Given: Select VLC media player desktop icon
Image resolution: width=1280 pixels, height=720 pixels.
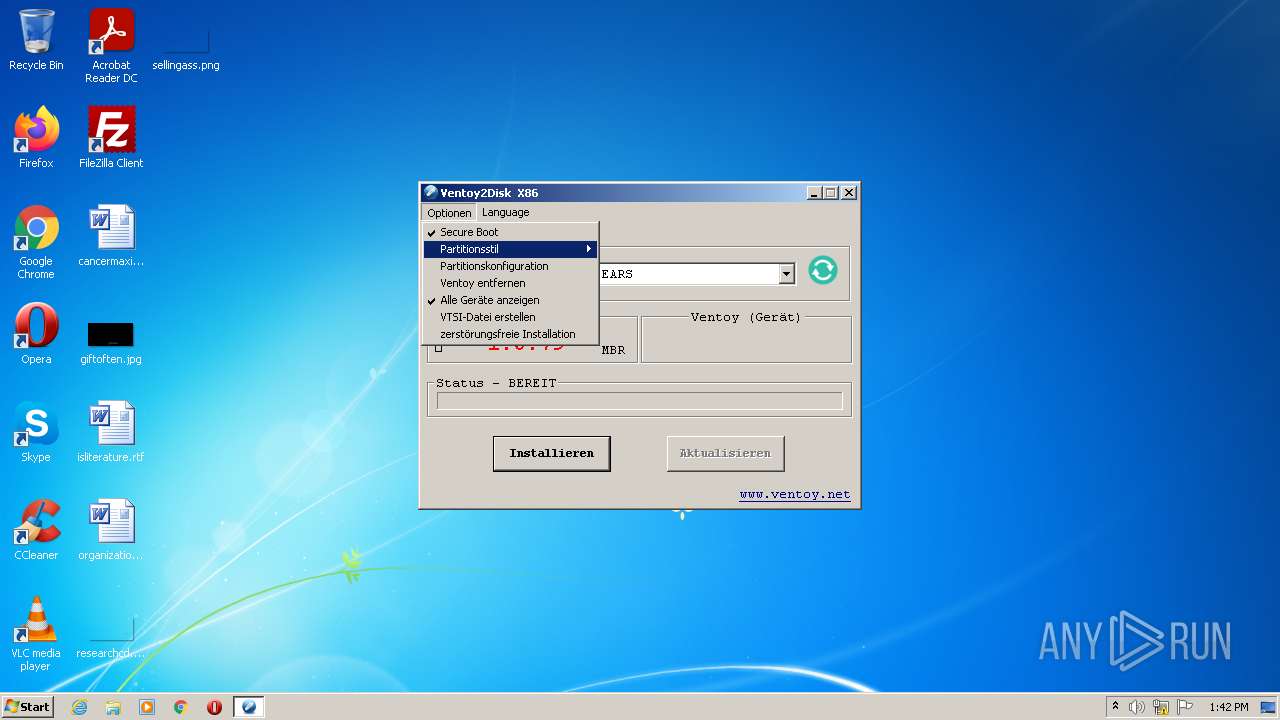Looking at the screenshot, I should tap(36, 634).
